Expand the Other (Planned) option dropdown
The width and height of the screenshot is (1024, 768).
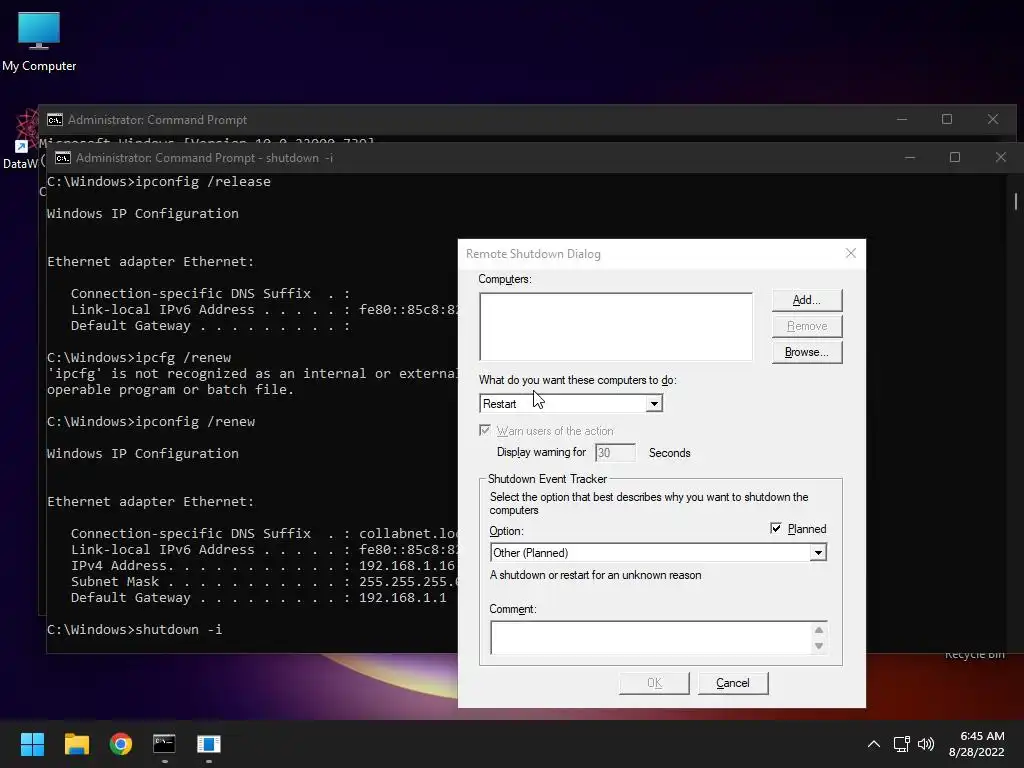tap(818, 553)
